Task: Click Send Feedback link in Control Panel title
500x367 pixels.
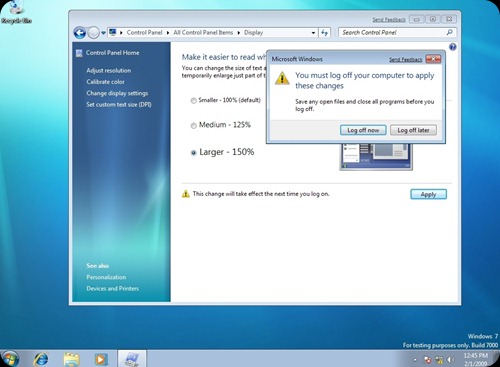Action: 389,20
